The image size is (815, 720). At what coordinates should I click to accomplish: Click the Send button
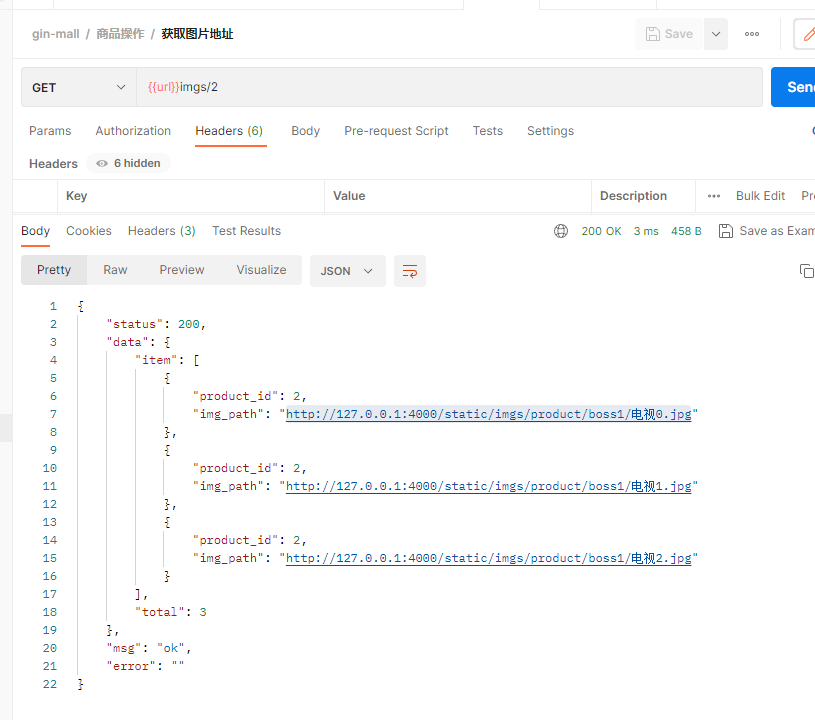tap(794, 87)
